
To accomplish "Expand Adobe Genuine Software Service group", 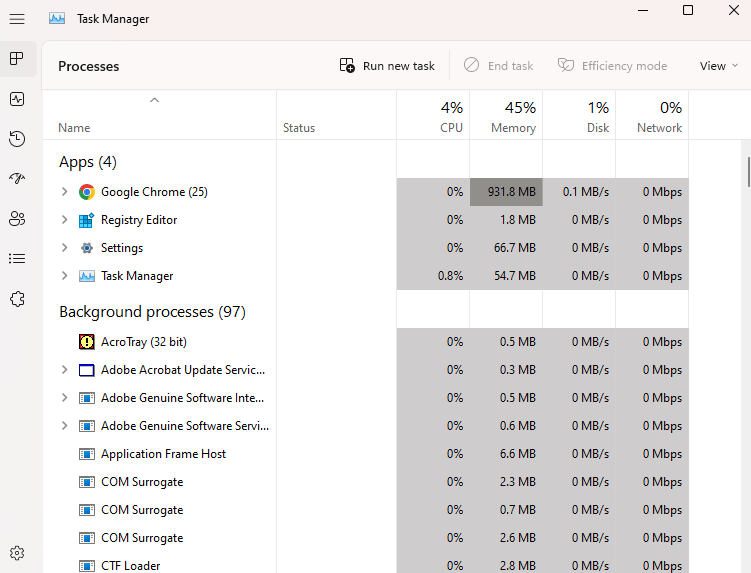I will [64, 425].
